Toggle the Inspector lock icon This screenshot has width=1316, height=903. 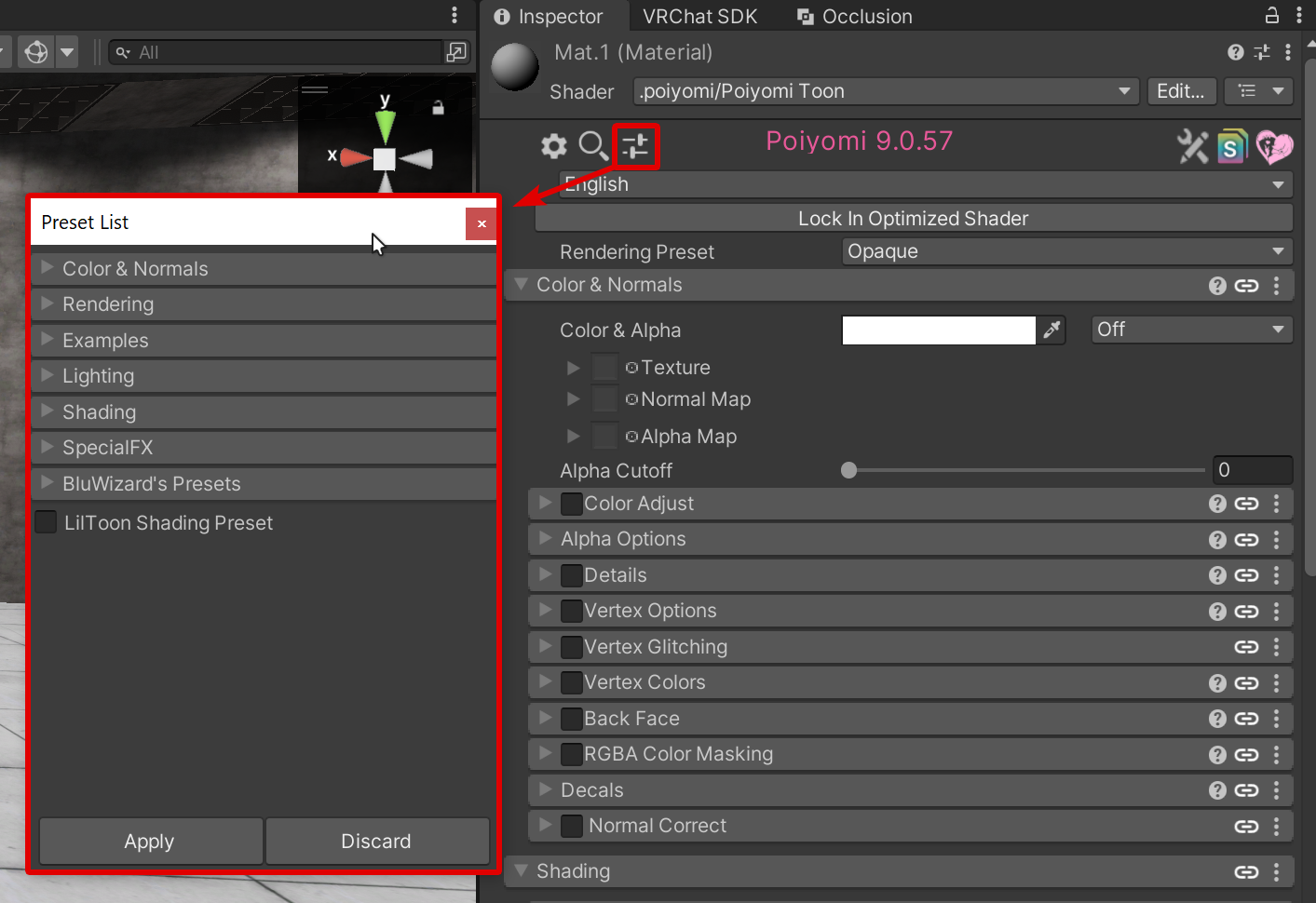pyautogui.click(x=1272, y=15)
